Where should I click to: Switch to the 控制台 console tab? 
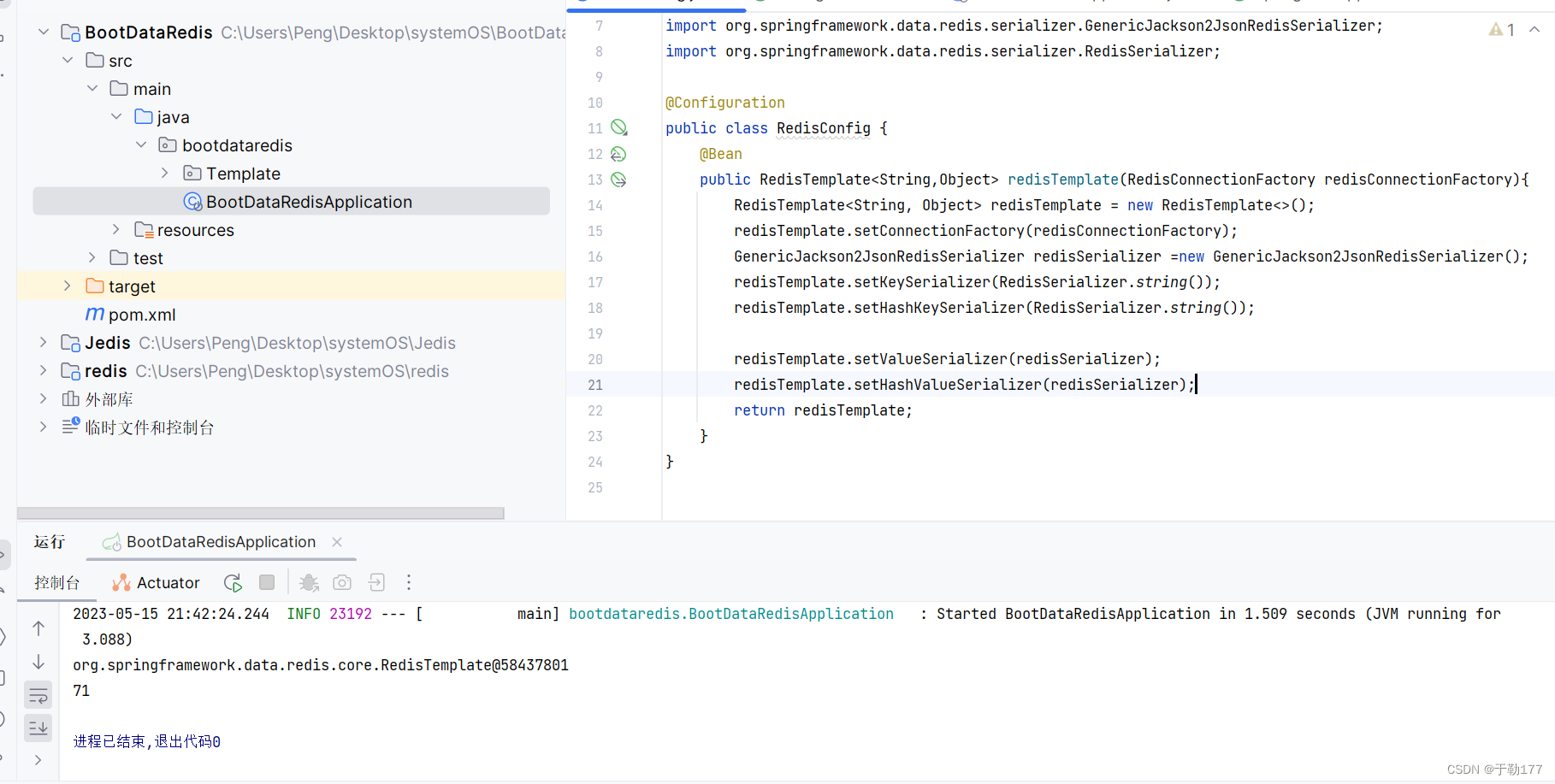pos(57,583)
